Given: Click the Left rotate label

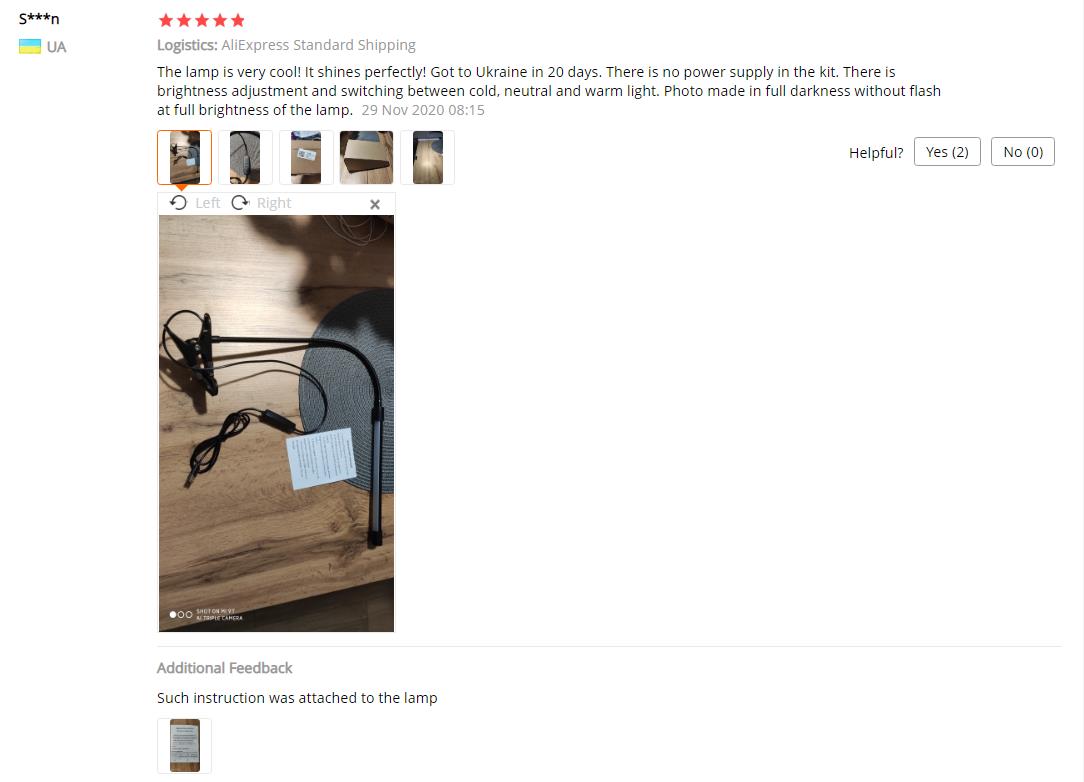Looking at the screenshot, I should click(207, 203).
